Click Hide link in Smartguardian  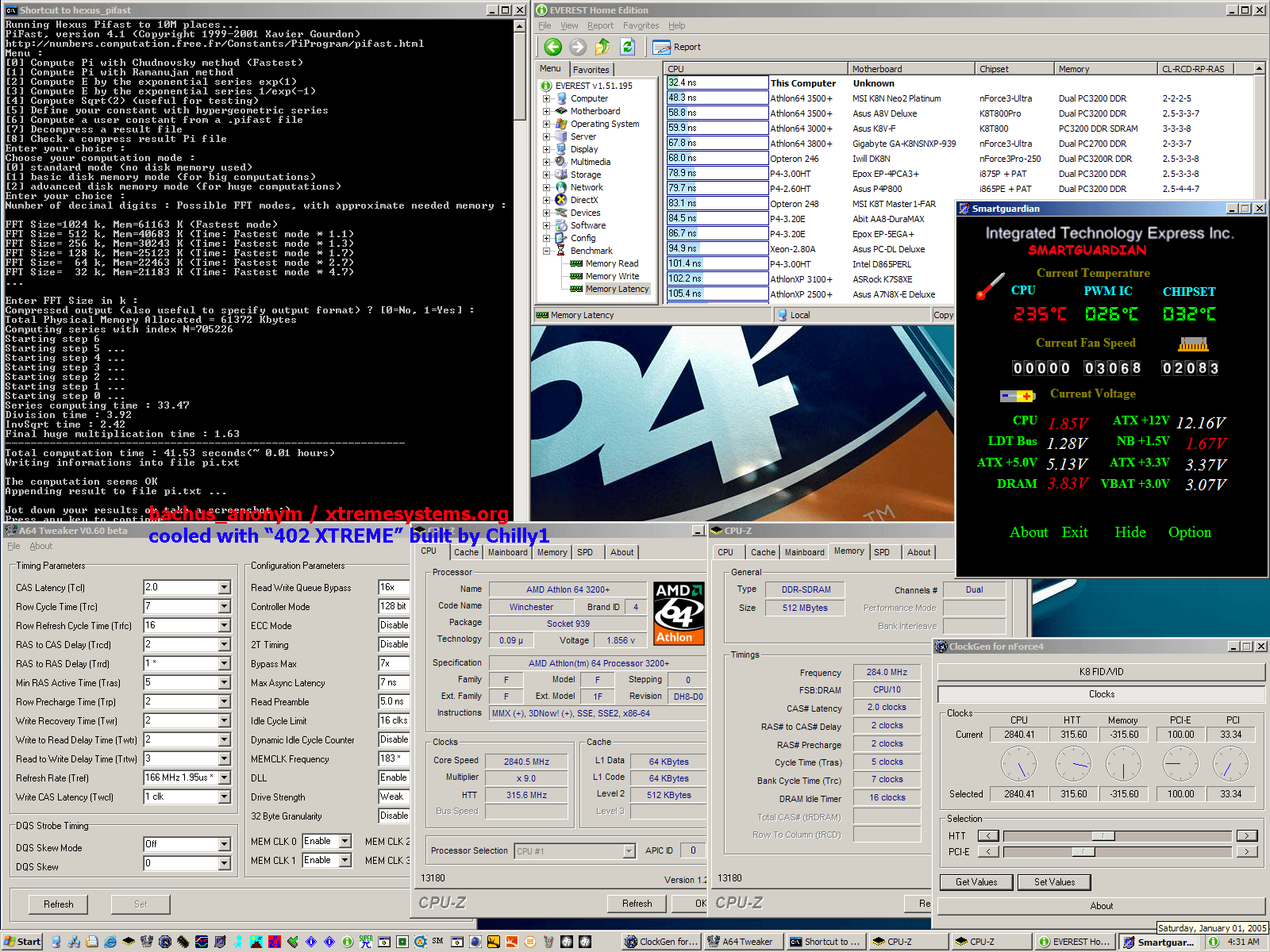(x=1130, y=532)
